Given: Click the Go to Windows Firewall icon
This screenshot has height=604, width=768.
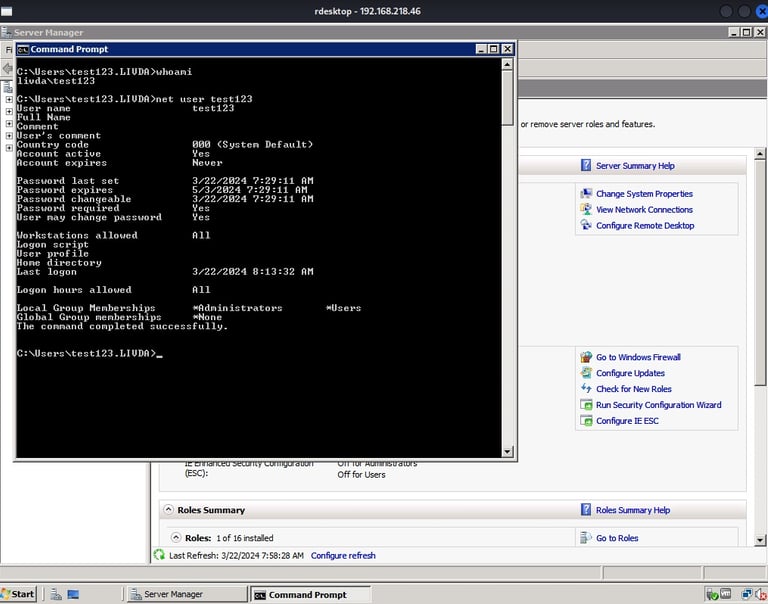Looking at the screenshot, I should (x=586, y=357).
